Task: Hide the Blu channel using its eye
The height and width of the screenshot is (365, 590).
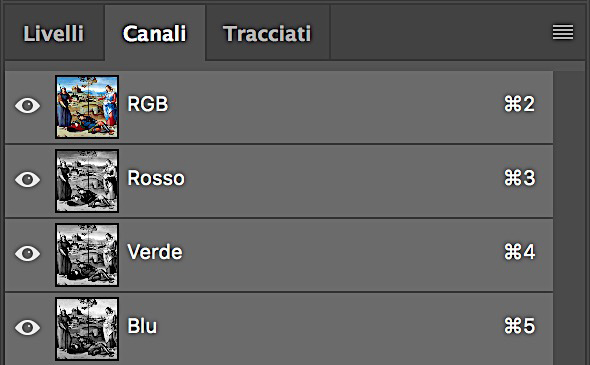Action: [27, 327]
